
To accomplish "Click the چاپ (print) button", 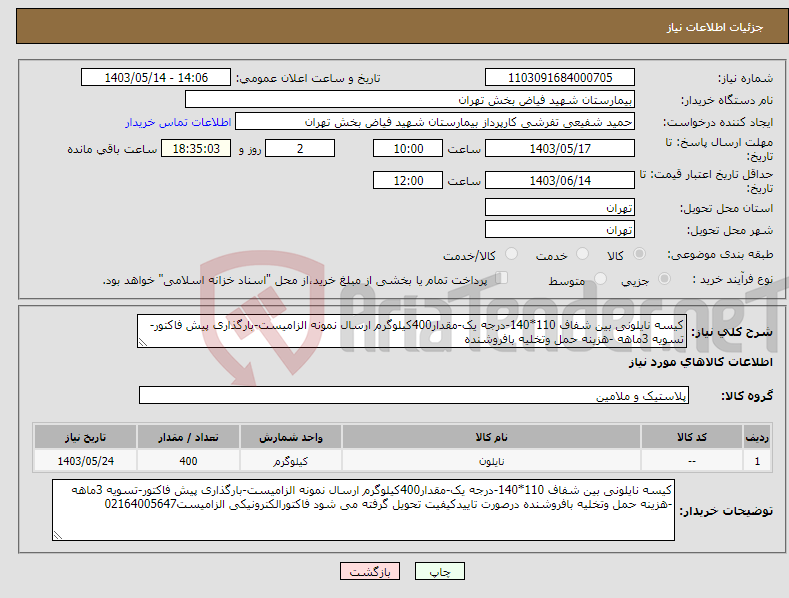I will click(439, 572).
